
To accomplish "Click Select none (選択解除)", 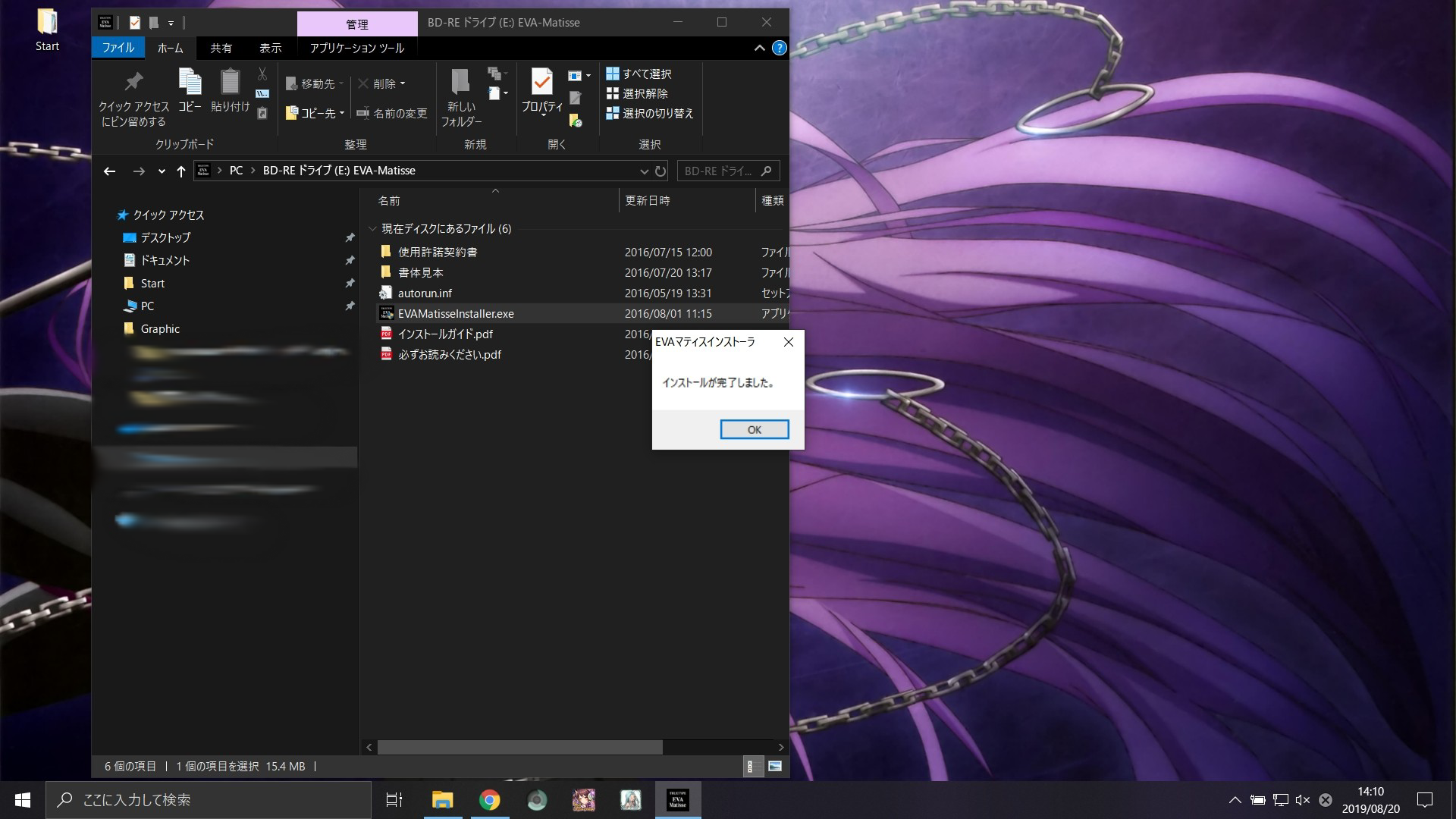I will [637, 93].
